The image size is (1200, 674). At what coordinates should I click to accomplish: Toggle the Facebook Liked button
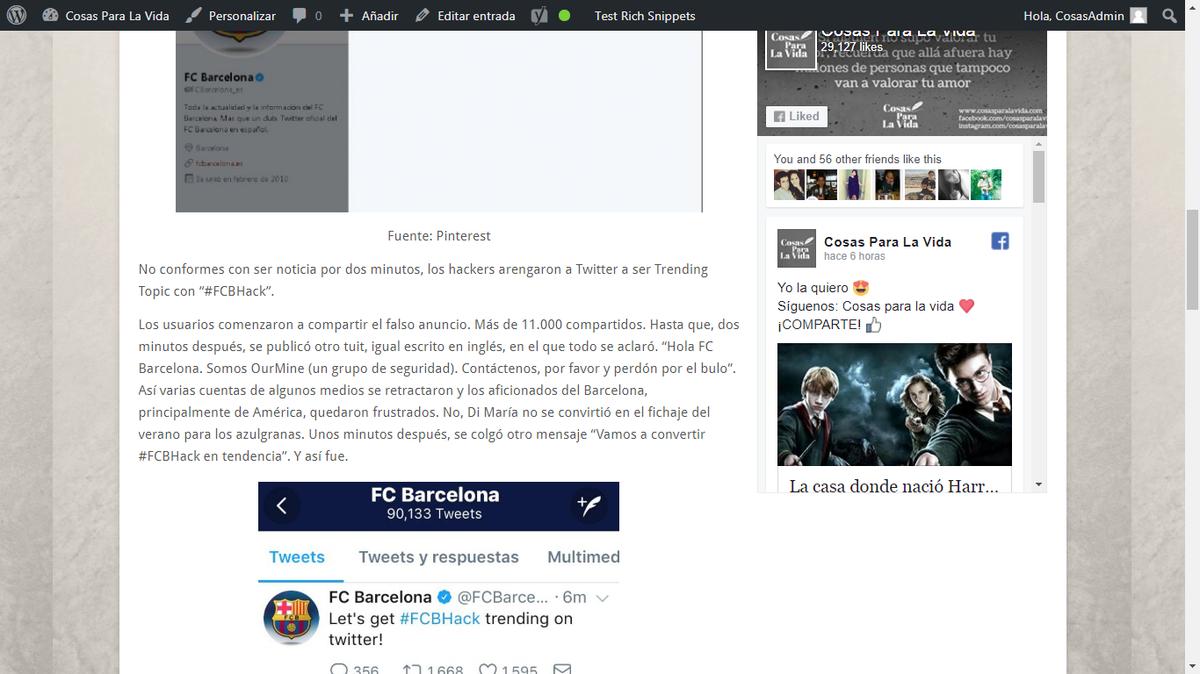797,116
